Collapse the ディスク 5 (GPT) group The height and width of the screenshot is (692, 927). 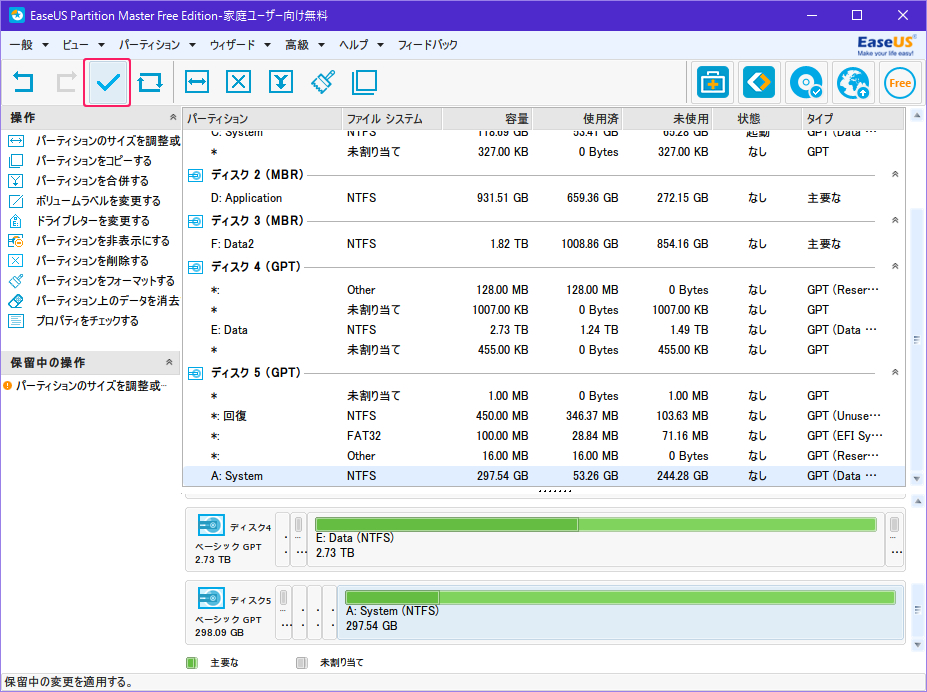click(895, 372)
